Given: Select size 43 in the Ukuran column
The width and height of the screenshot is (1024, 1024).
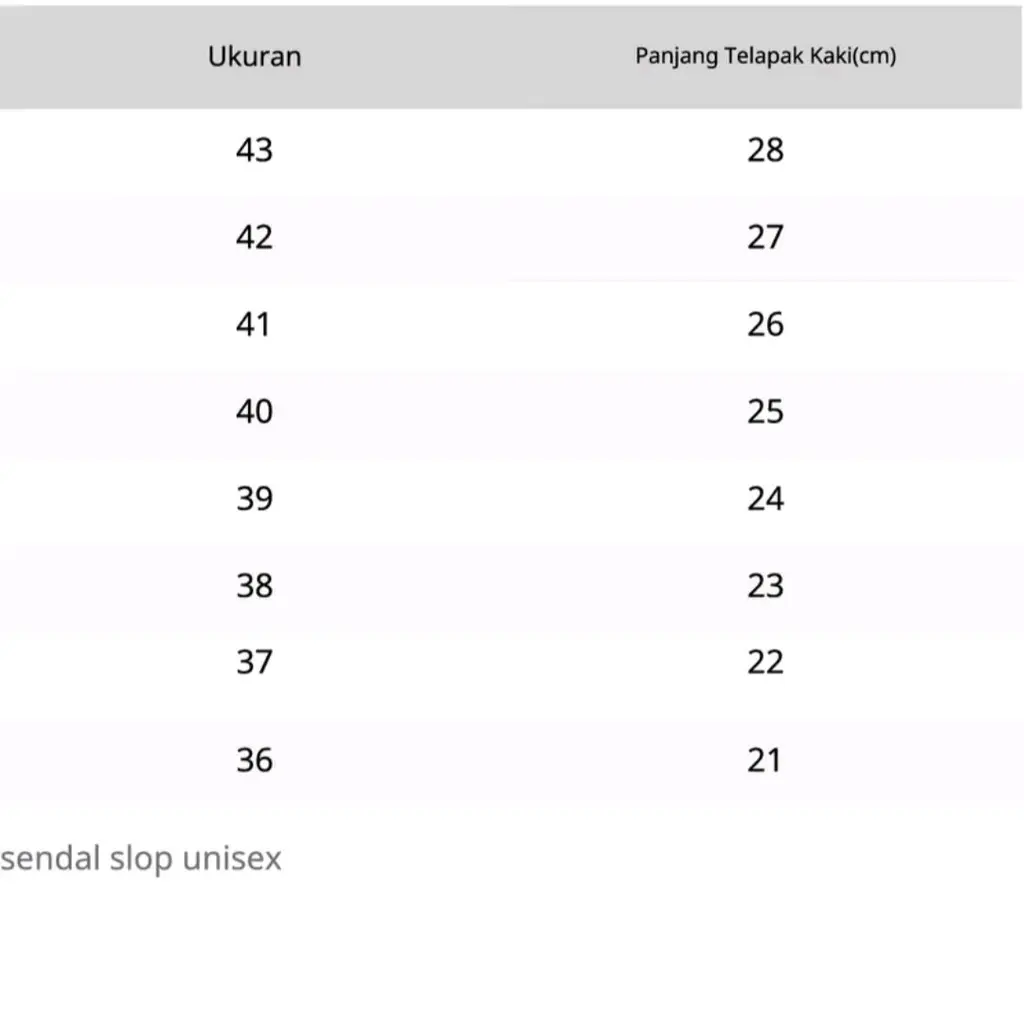Looking at the screenshot, I should [x=254, y=150].
